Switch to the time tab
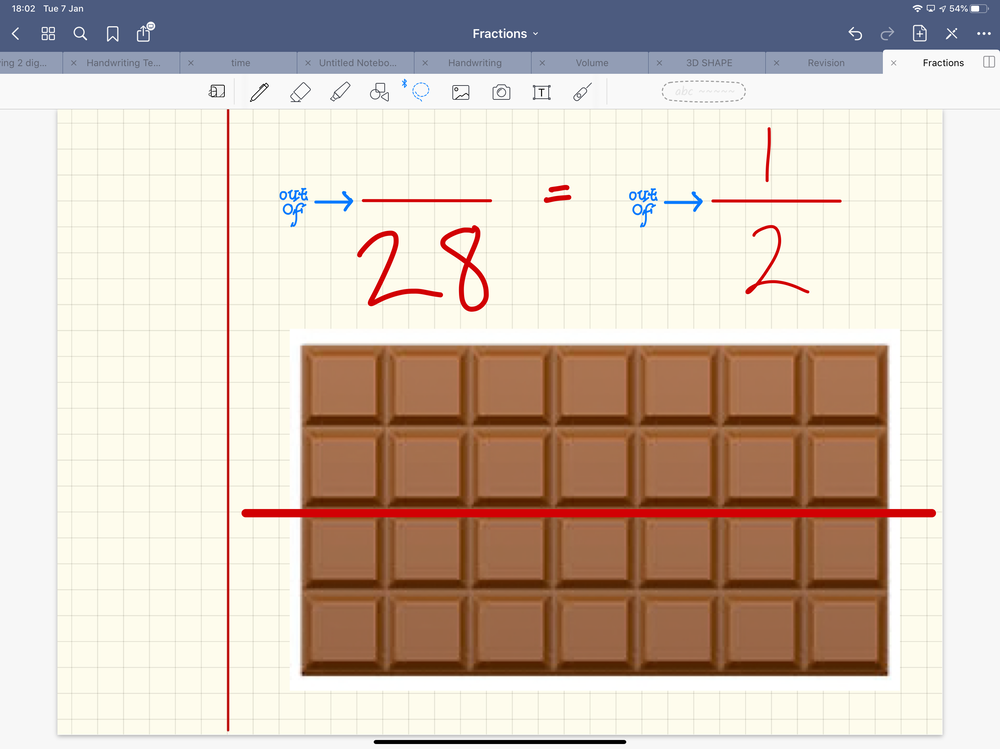Image resolution: width=1000 pixels, height=749 pixels. [x=240, y=63]
